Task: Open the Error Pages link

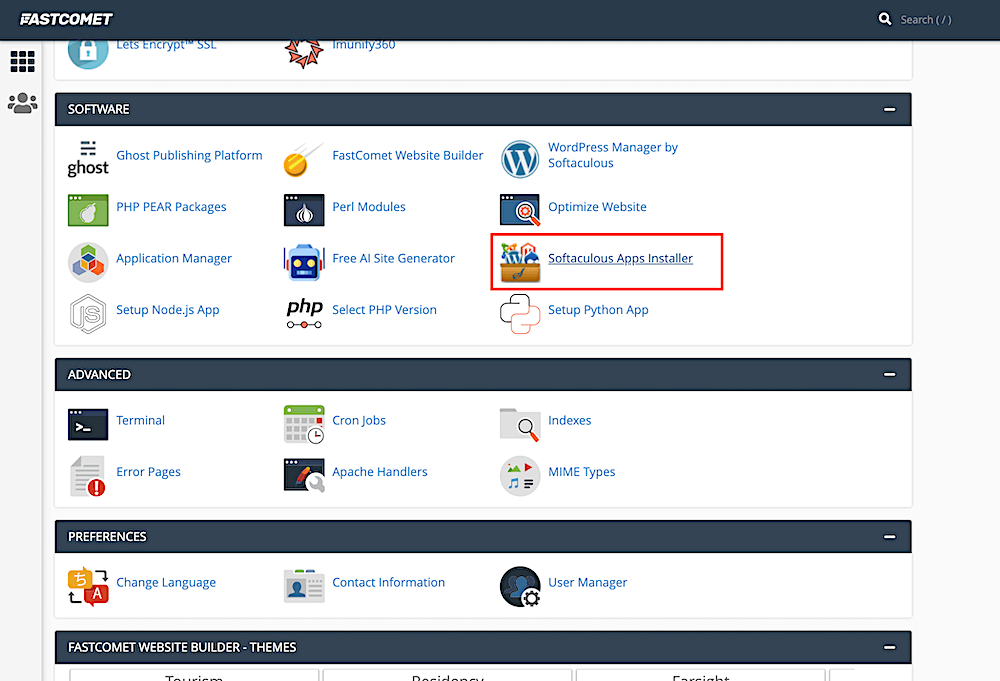Action: point(148,472)
